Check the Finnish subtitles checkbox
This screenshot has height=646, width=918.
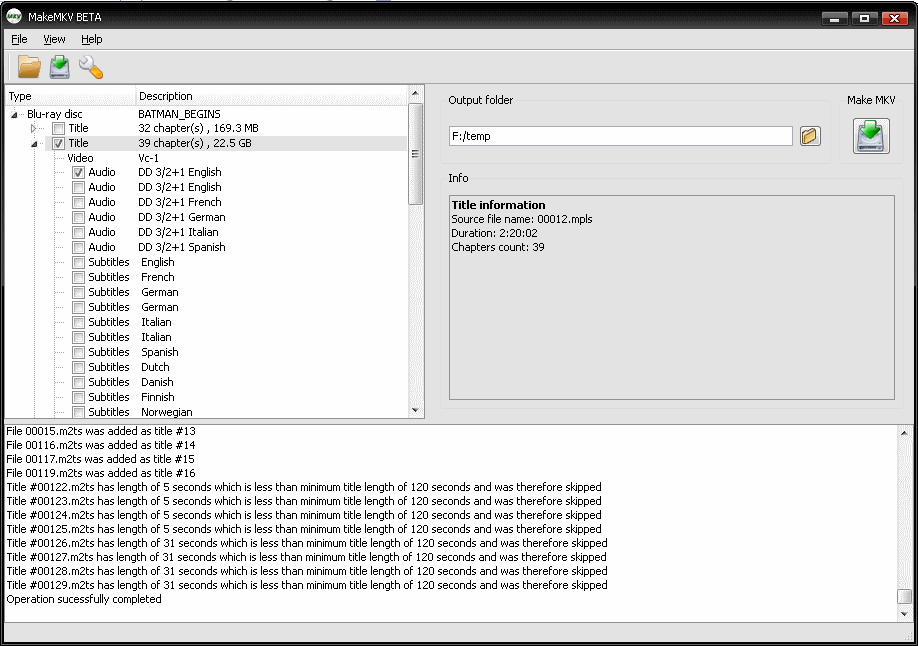(x=78, y=398)
